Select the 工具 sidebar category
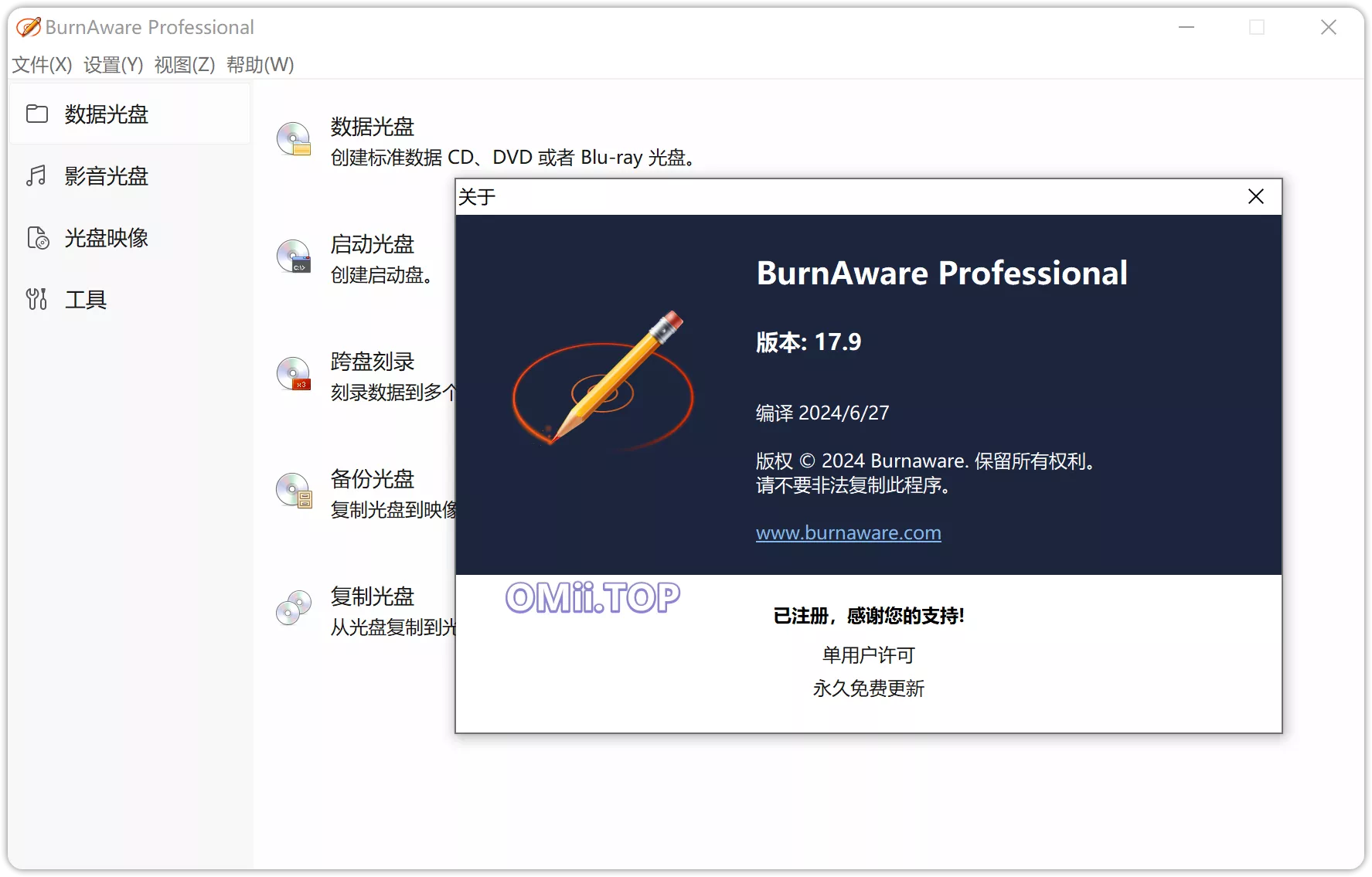The image size is (1372, 877). pos(129,300)
